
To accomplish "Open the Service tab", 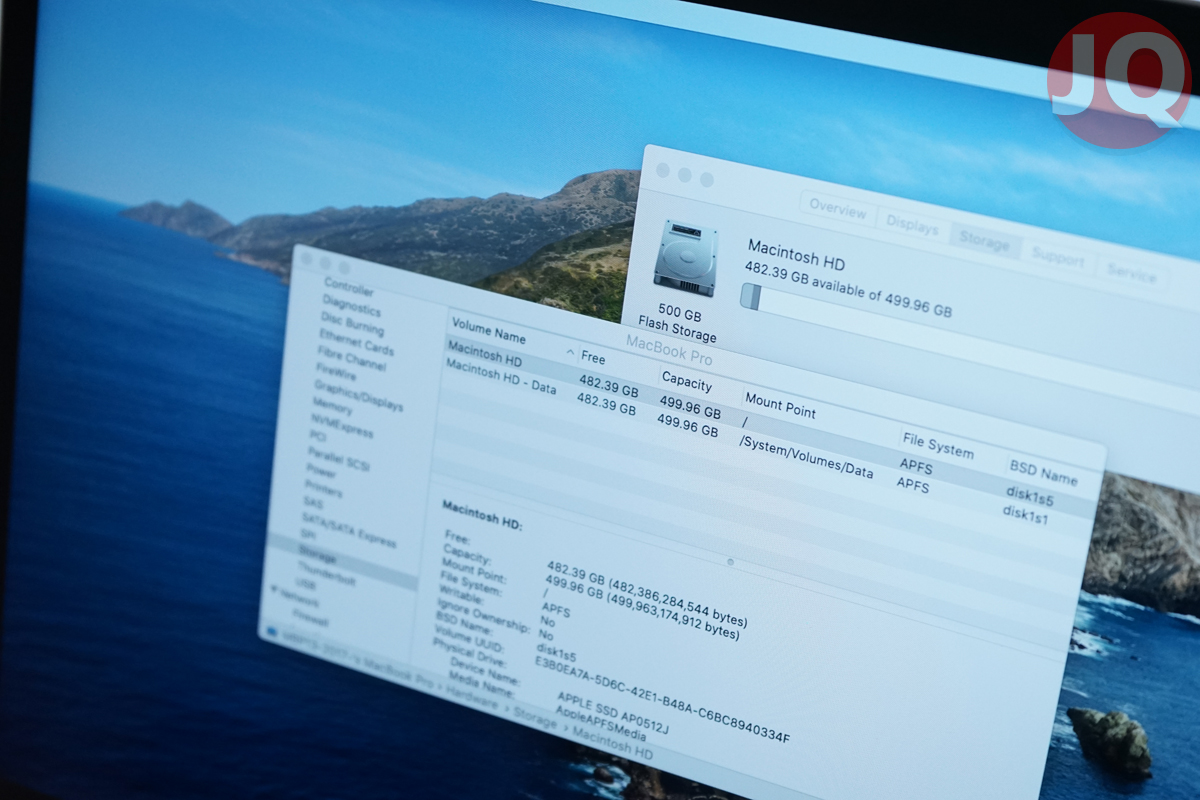I will tap(1130, 273).
